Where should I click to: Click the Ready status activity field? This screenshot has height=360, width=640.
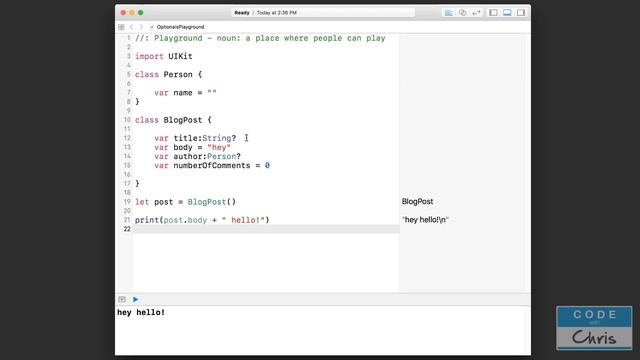[323, 13]
